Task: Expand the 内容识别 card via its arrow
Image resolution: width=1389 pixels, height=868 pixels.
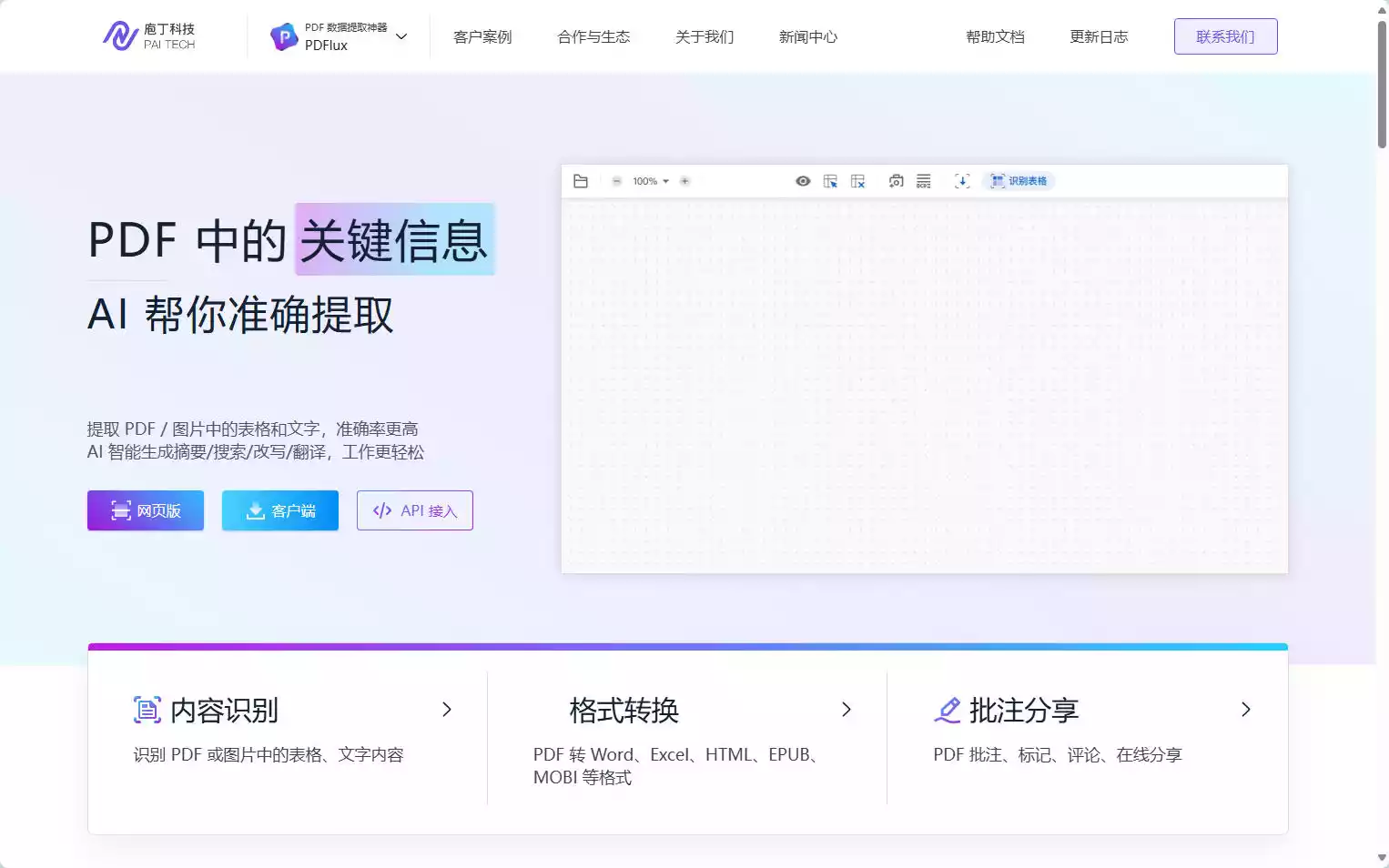Action: pyautogui.click(x=447, y=710)
